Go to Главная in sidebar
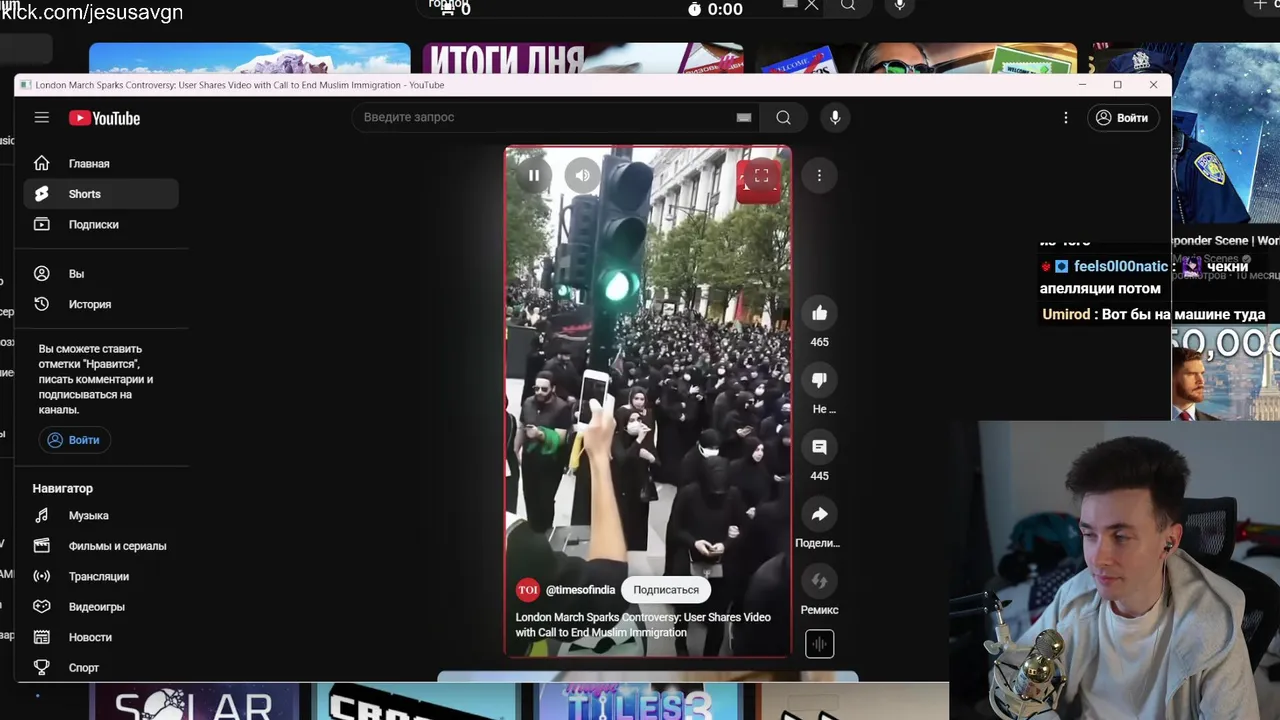This screenshot has height=720, width=1280. click(x=101, y=164)
